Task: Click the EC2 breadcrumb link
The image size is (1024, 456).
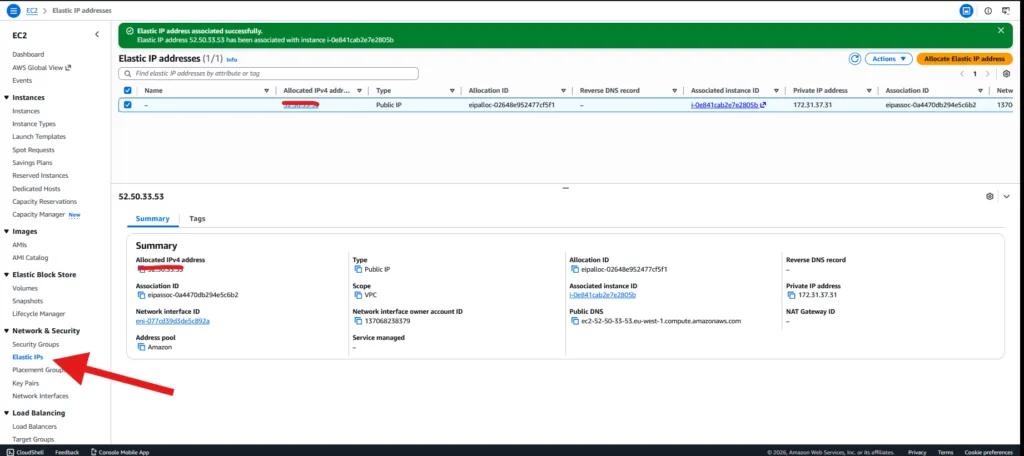Action: click(31, 10)
